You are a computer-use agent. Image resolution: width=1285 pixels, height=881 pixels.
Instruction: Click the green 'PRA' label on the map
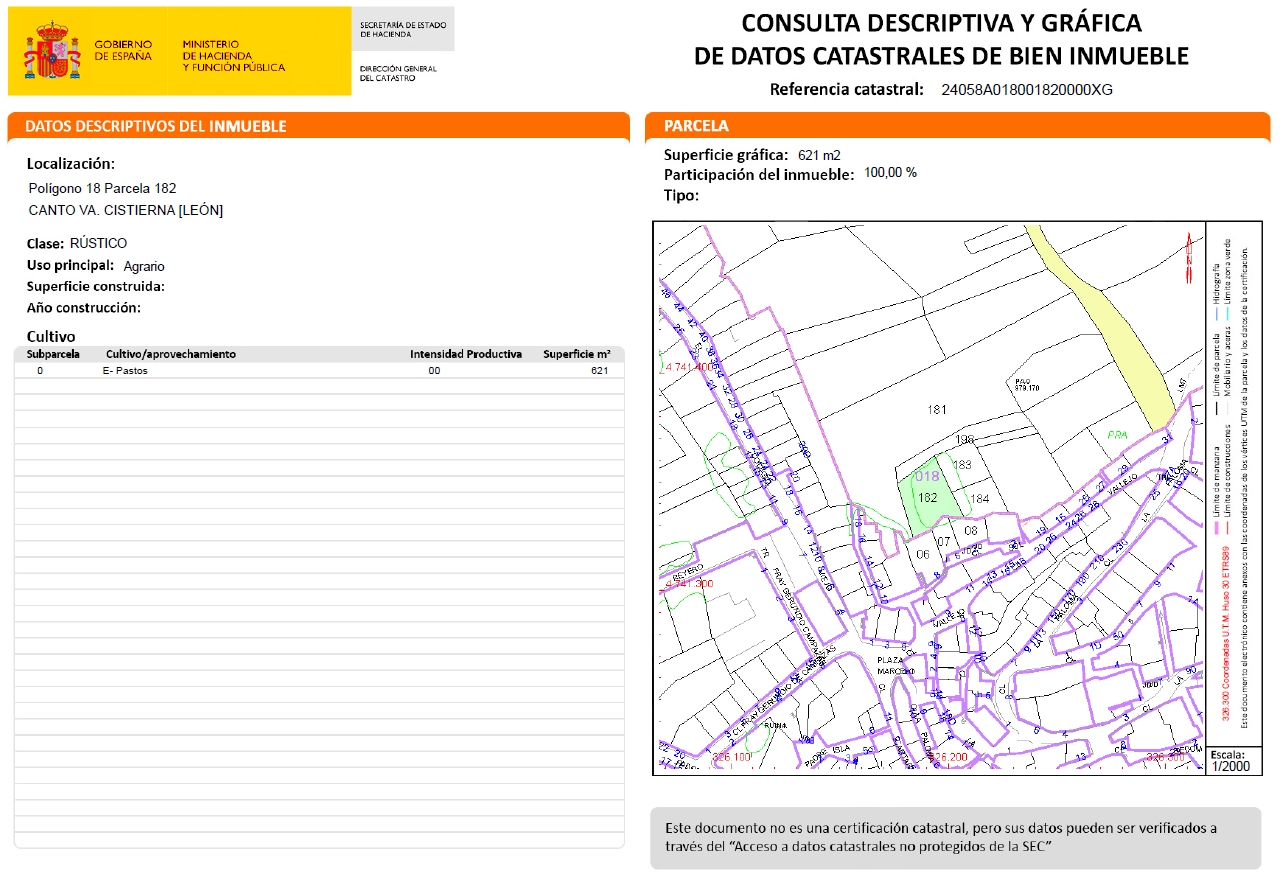pos(1116,435)
